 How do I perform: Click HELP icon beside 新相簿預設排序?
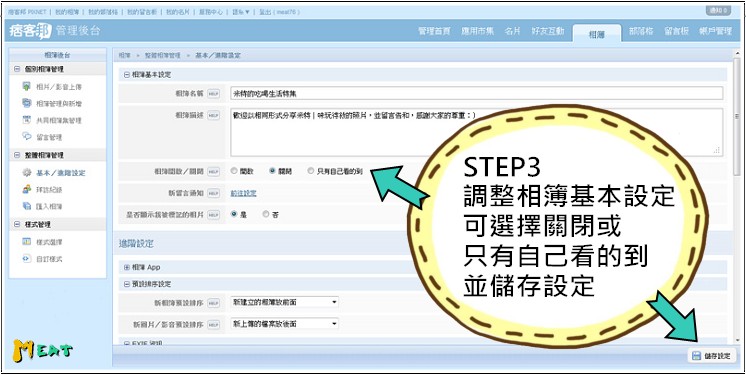coord(214,303)
